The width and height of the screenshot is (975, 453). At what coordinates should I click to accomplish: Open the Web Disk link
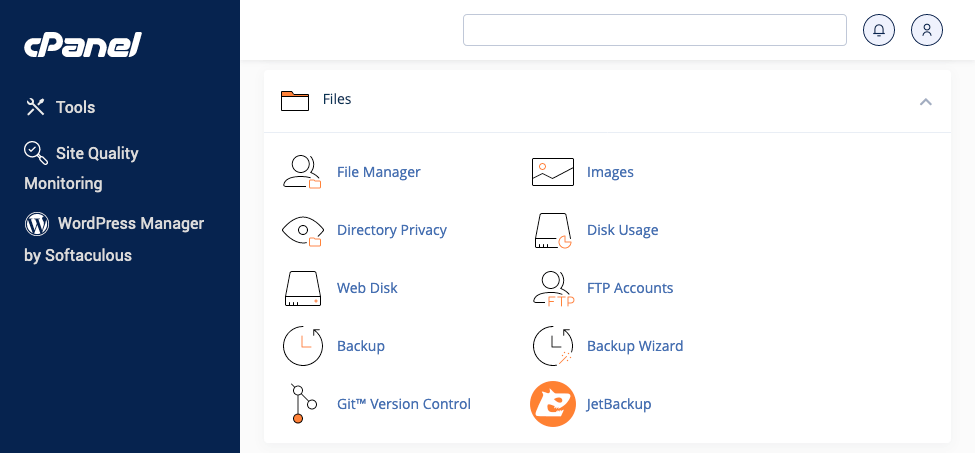coord(367,288)
